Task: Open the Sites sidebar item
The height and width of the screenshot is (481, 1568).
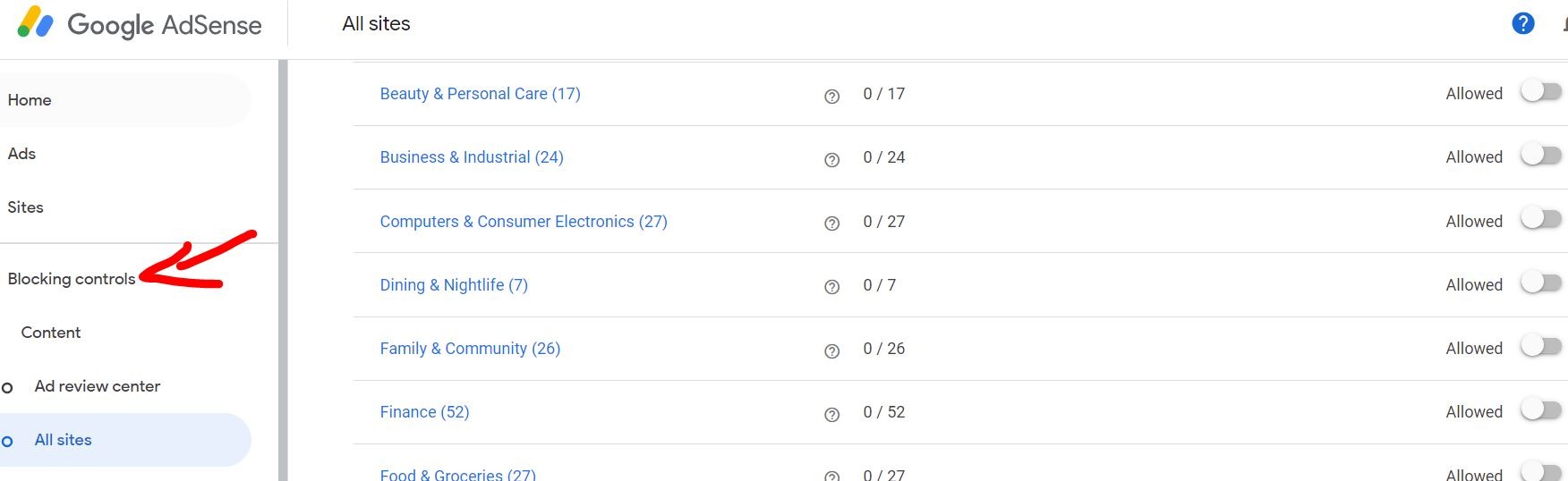Action: tap(25, 207)
